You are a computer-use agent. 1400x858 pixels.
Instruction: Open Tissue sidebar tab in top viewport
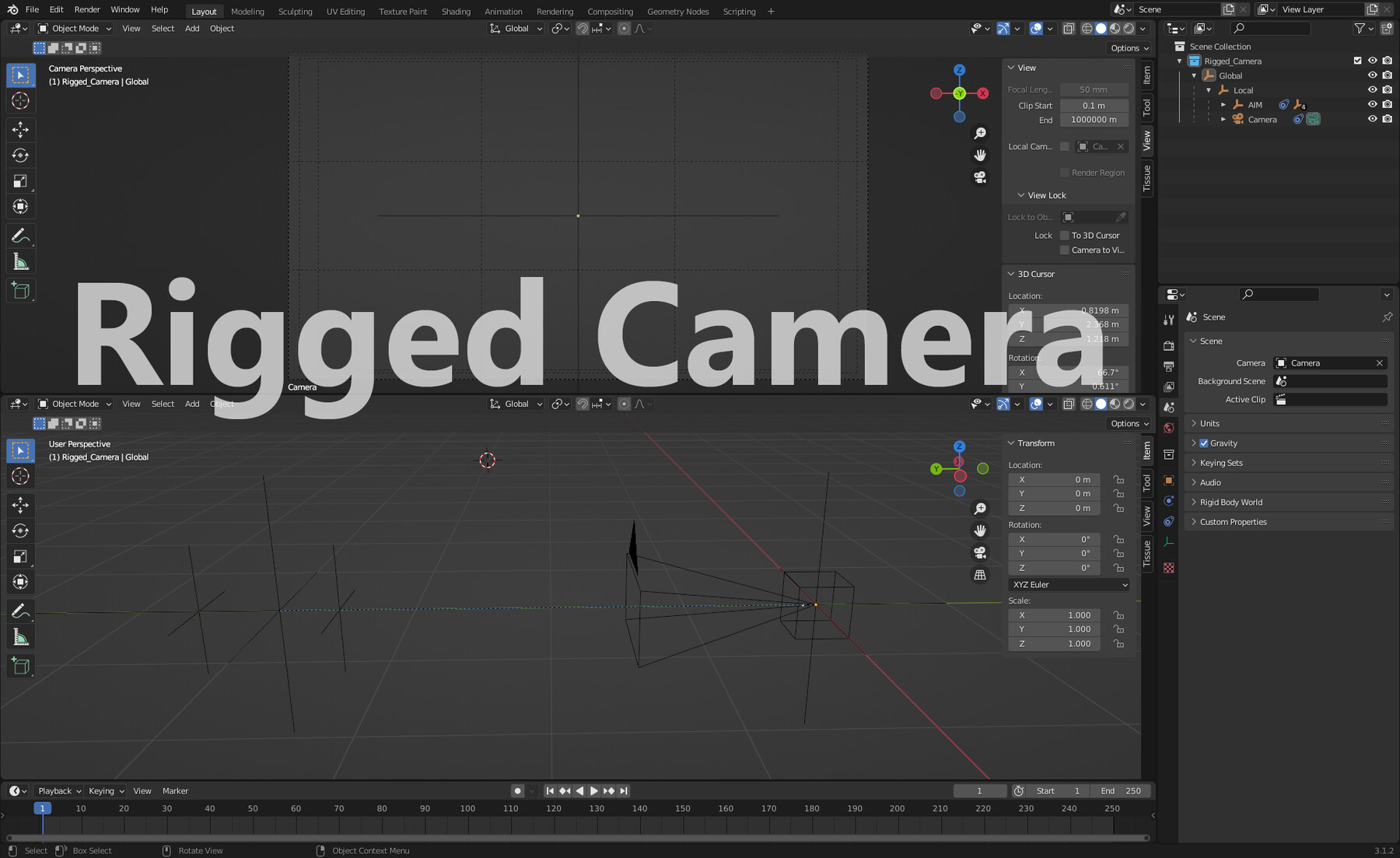(x=1146, y=178)
